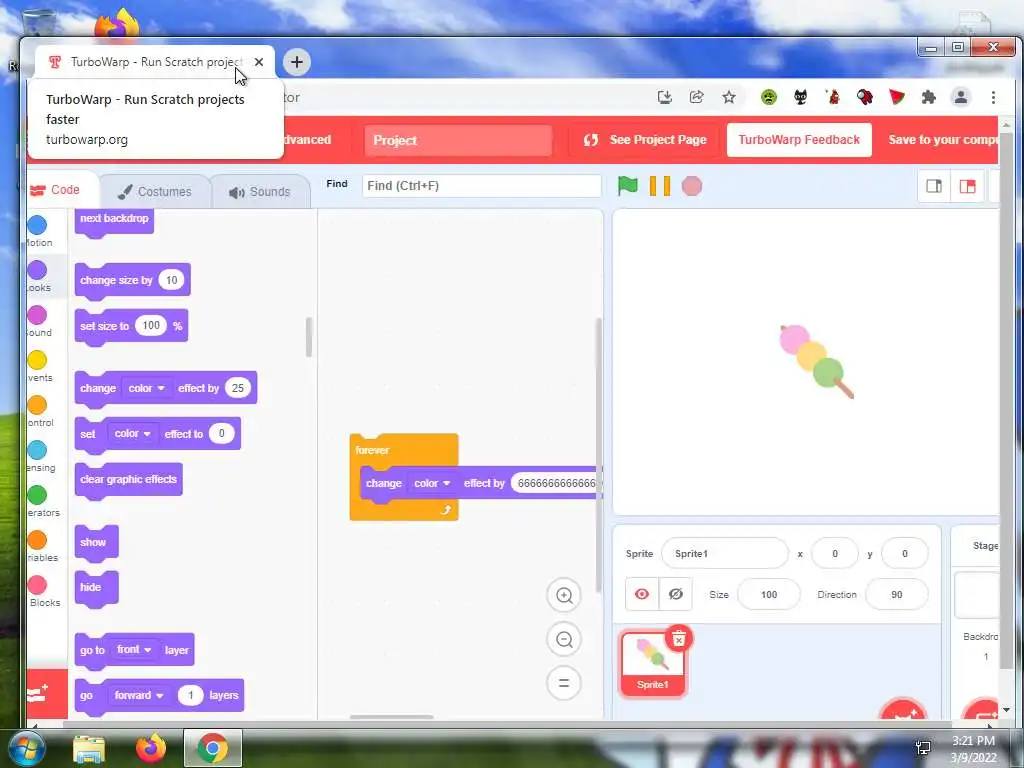Click the block palette vertical scrollbar
Screen dimensions: 1024x768
point(309,337)
